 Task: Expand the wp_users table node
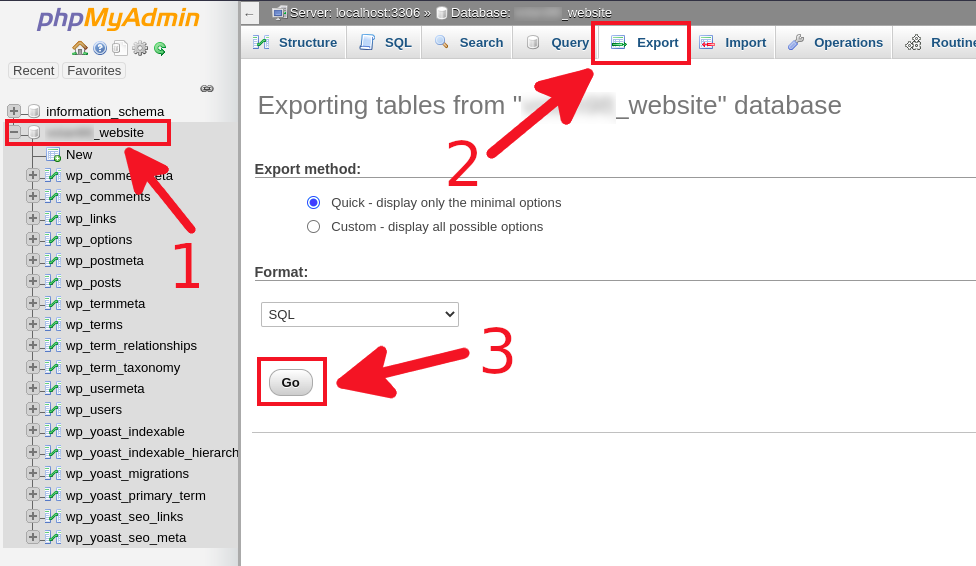point(33,409)
